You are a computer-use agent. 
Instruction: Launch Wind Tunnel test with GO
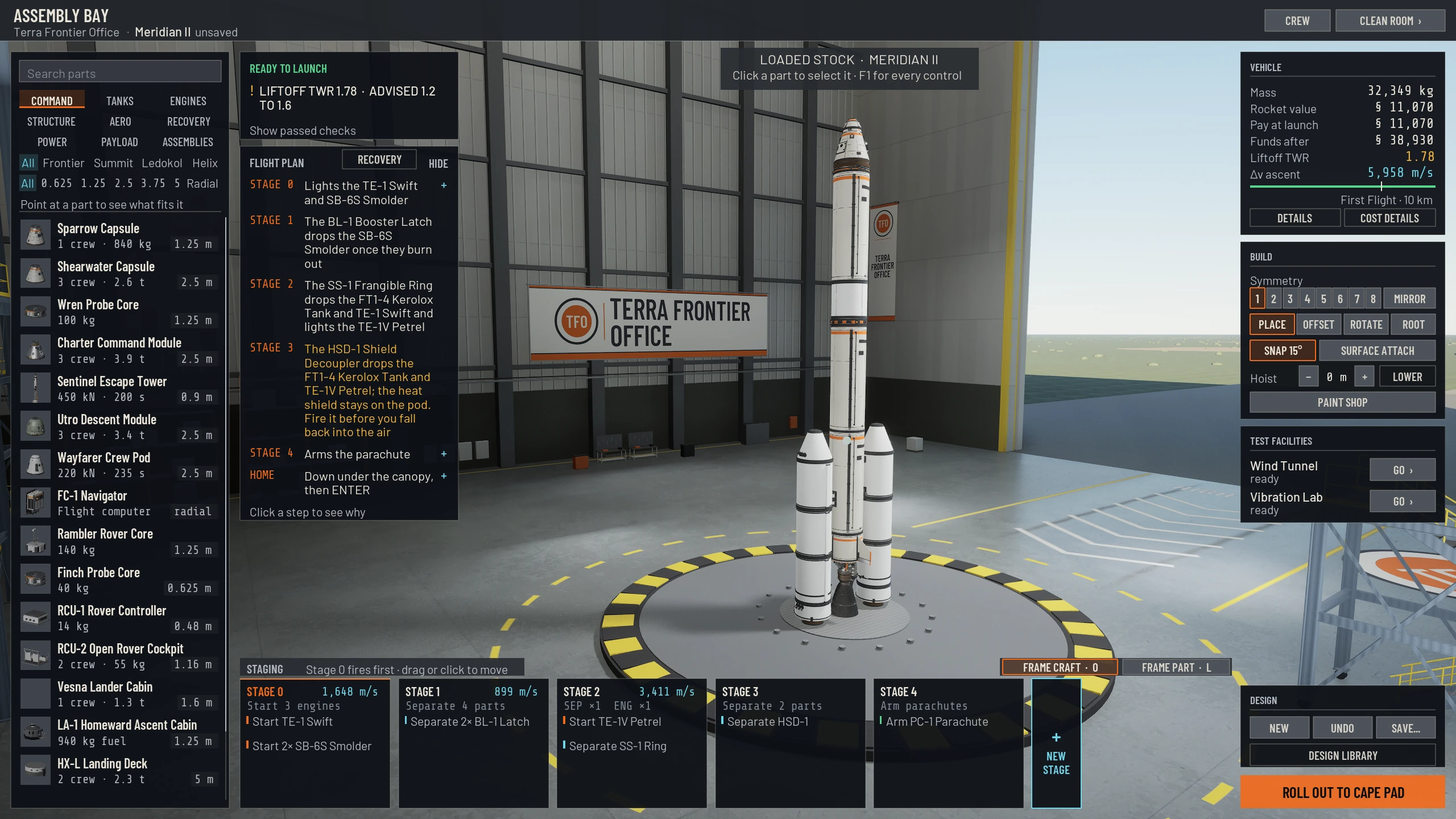(1403, 470)
